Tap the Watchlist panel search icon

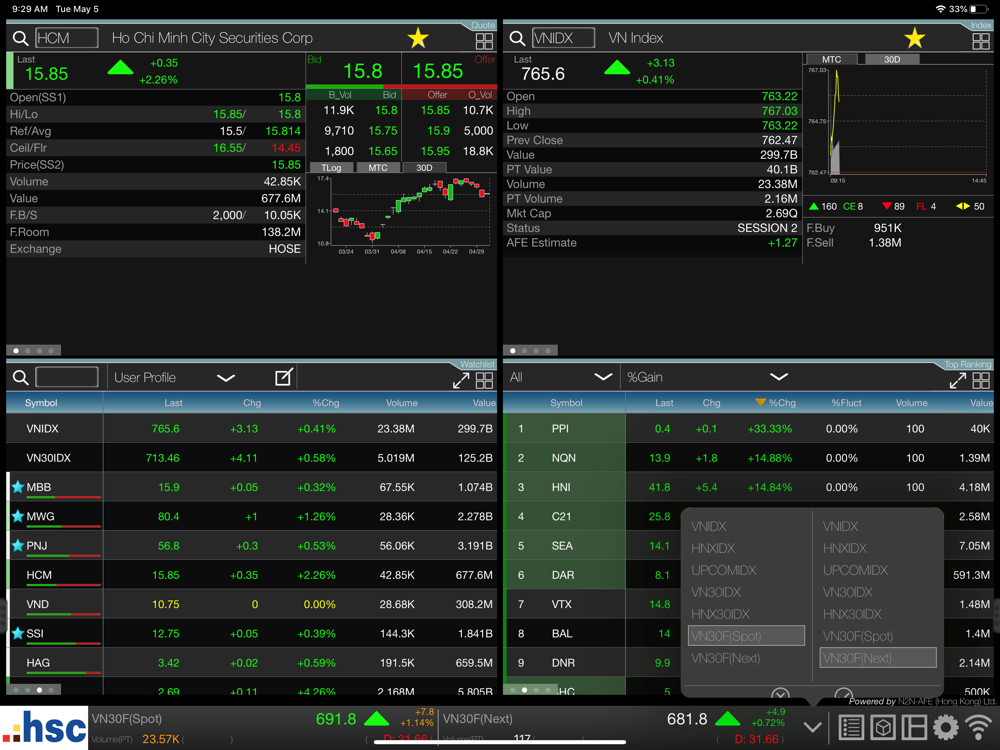coord(20,378)
